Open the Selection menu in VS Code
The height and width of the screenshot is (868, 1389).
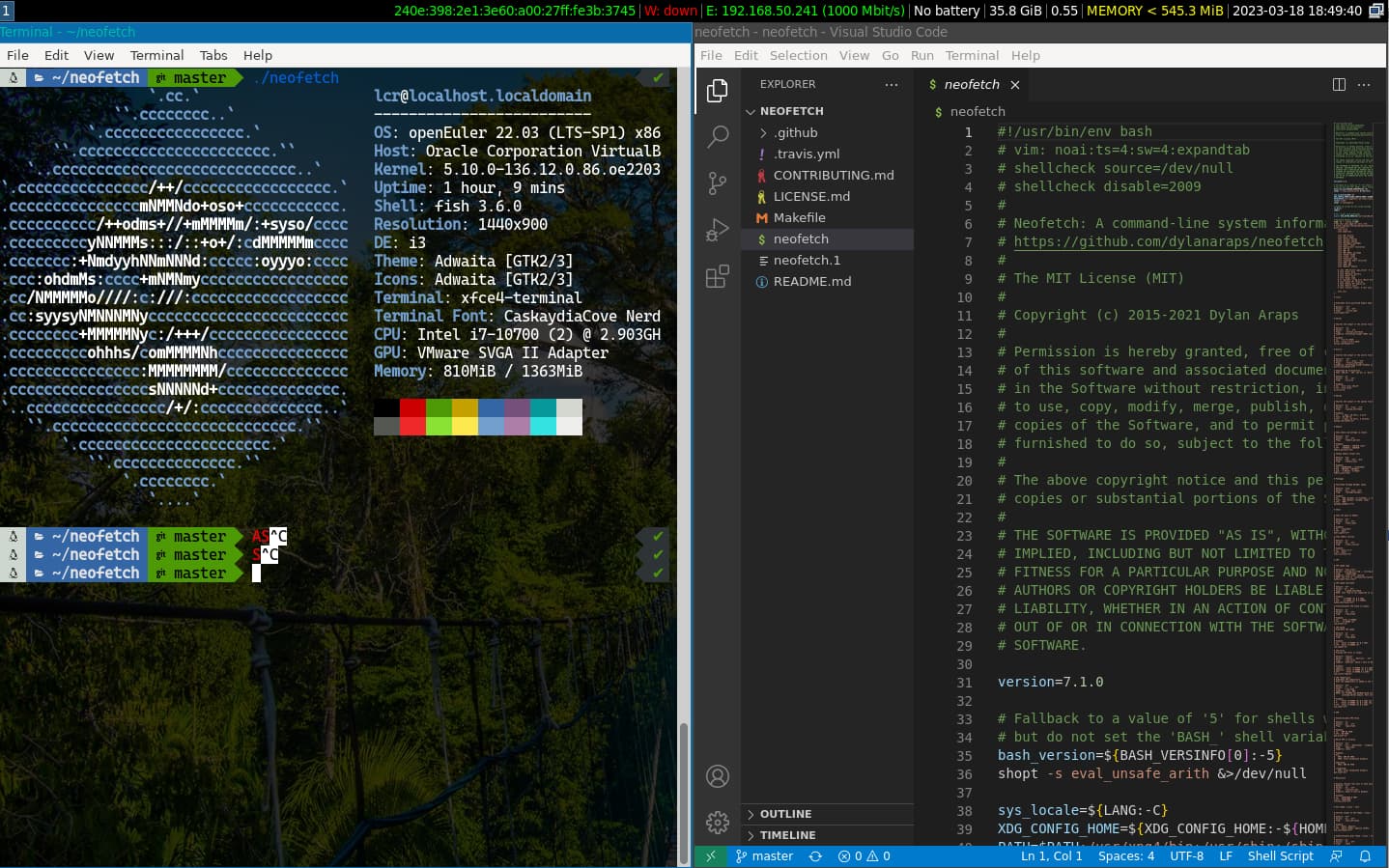point(798,56)
